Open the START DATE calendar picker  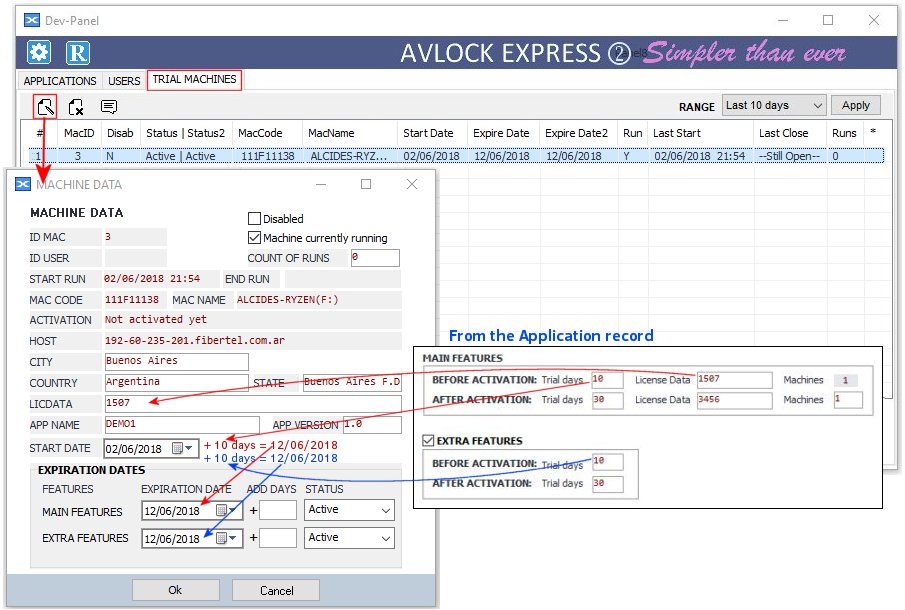tap(182, 448)
